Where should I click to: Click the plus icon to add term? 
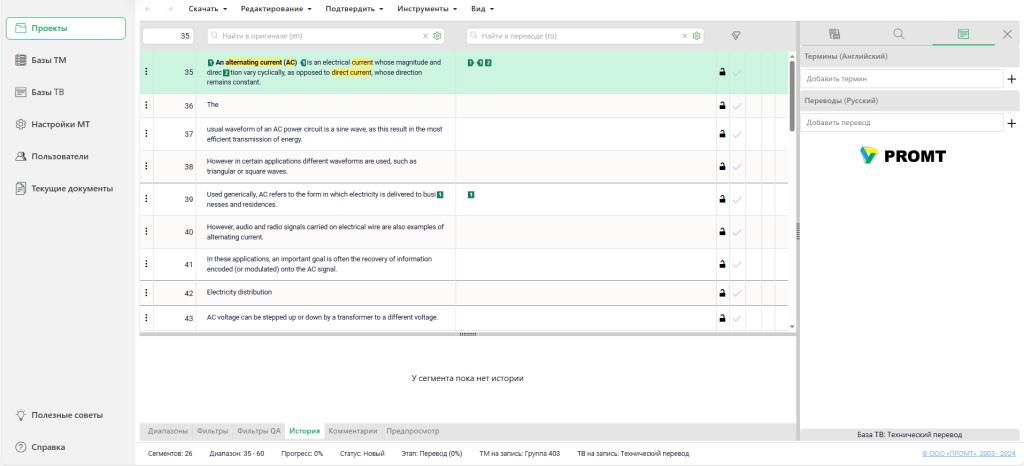tap(1011, 78)
